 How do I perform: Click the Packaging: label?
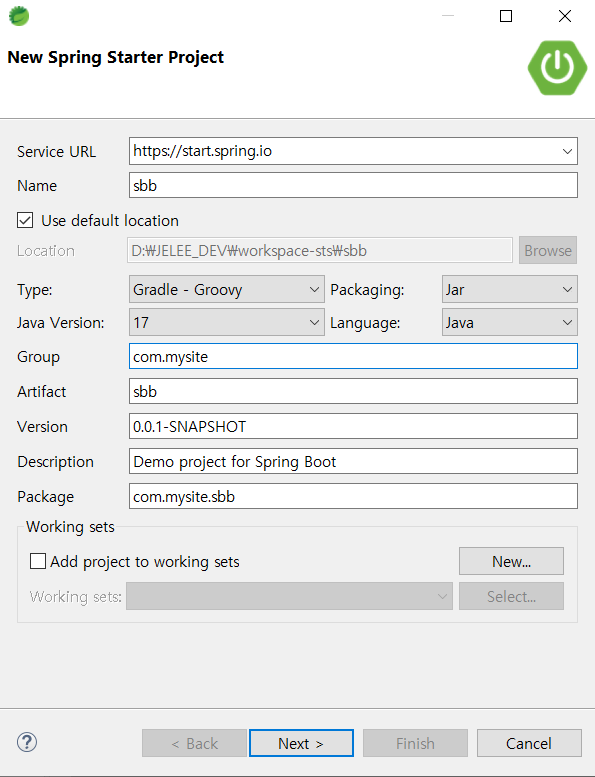(x=367, y=290)
